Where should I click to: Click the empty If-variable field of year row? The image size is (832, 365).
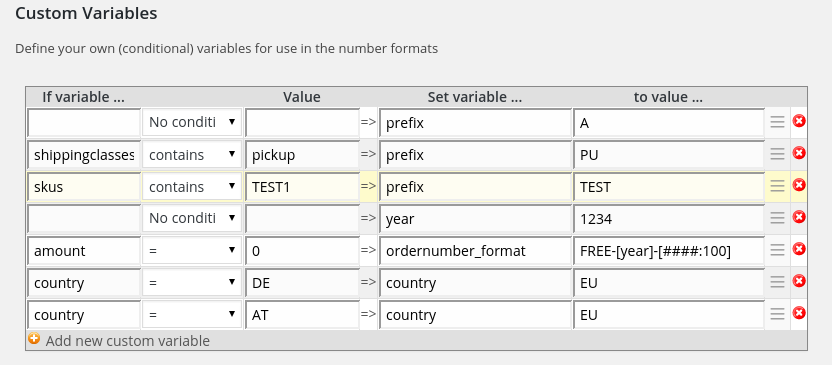tap(84, 218)
